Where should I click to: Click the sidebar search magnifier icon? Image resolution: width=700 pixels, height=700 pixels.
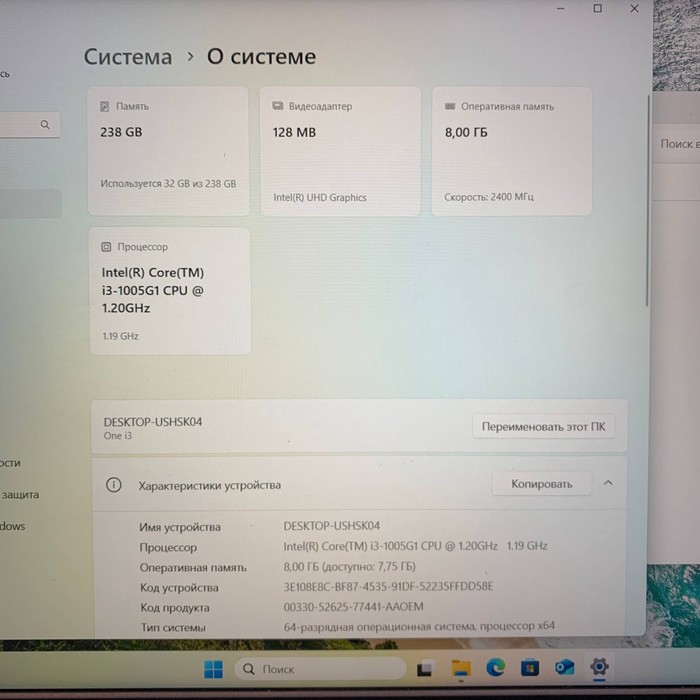pos(45,125)
